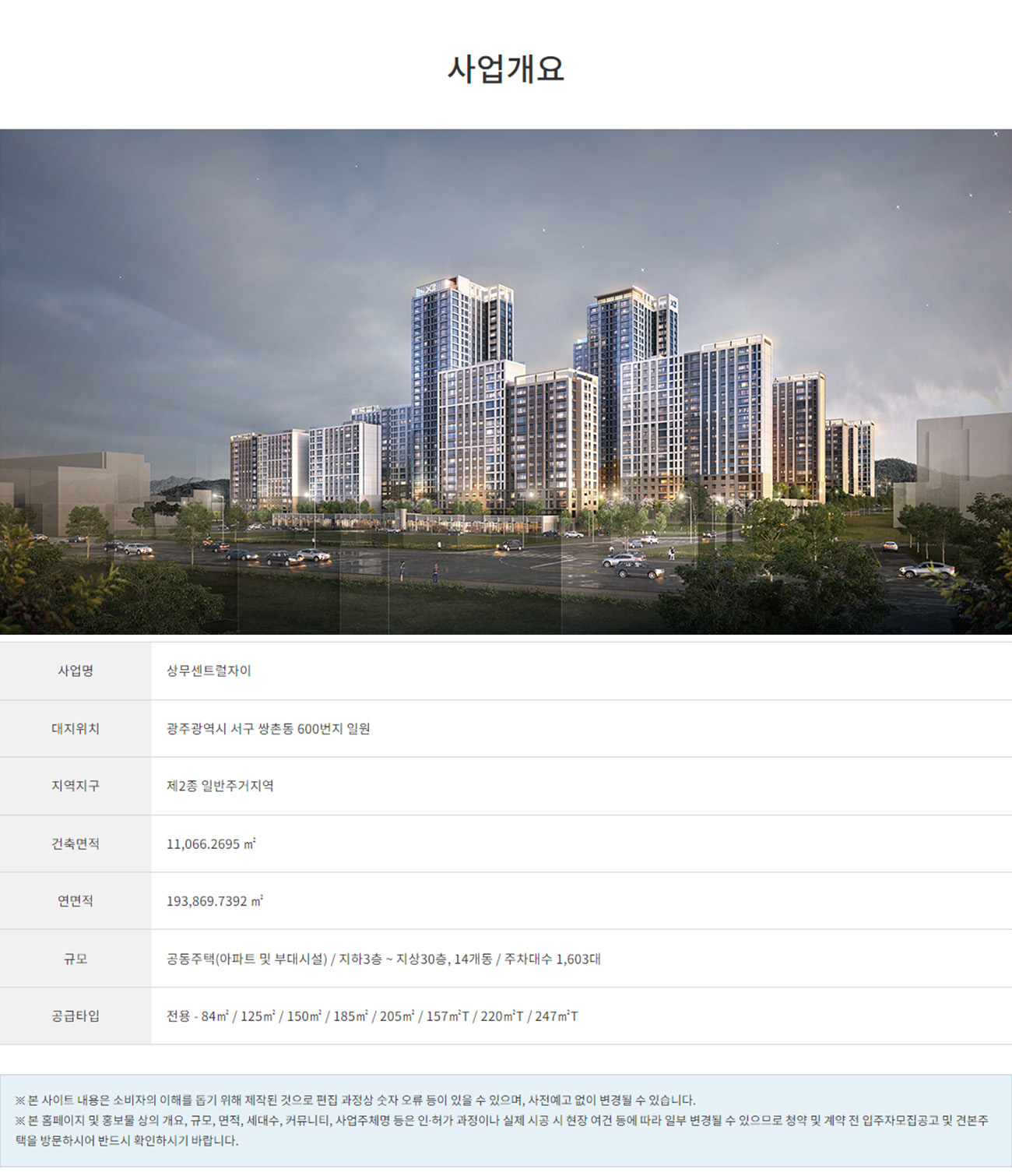Click the 사업개요 page heading
This screenshot has width=1012, height=1176.
tap(505, 69)
